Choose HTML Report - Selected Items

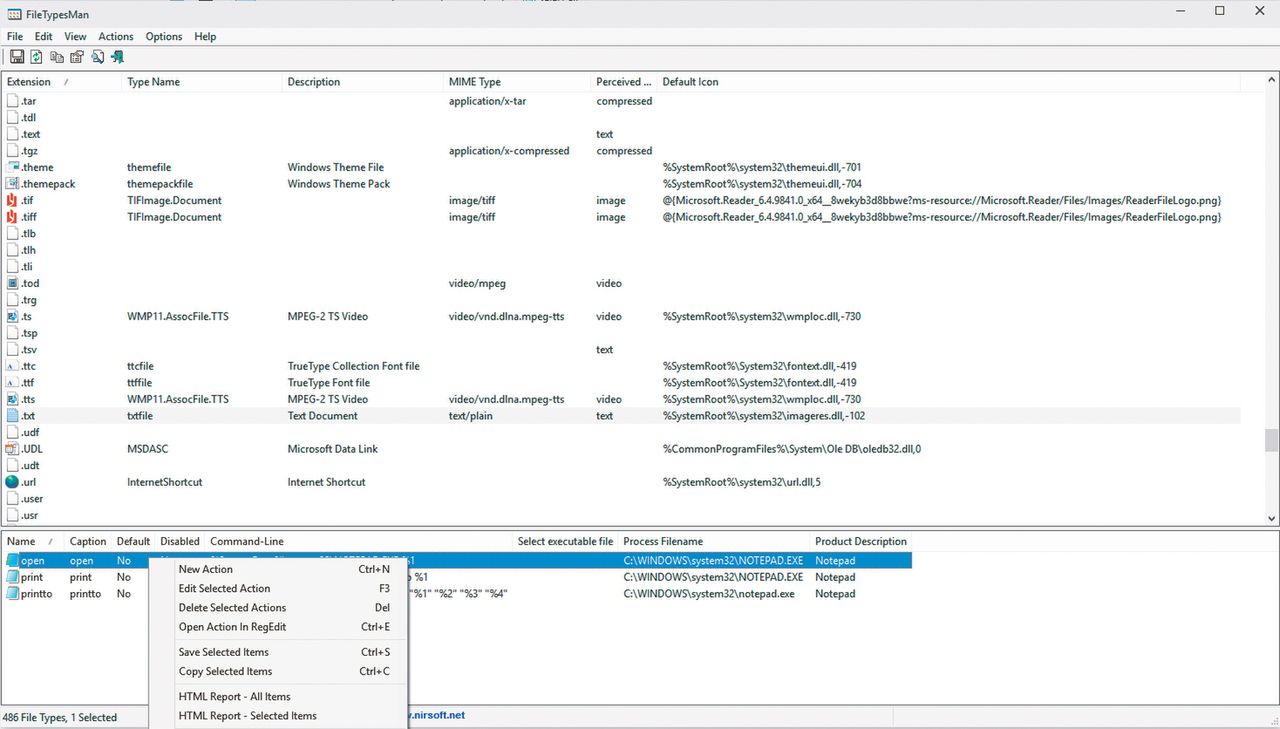278,716
